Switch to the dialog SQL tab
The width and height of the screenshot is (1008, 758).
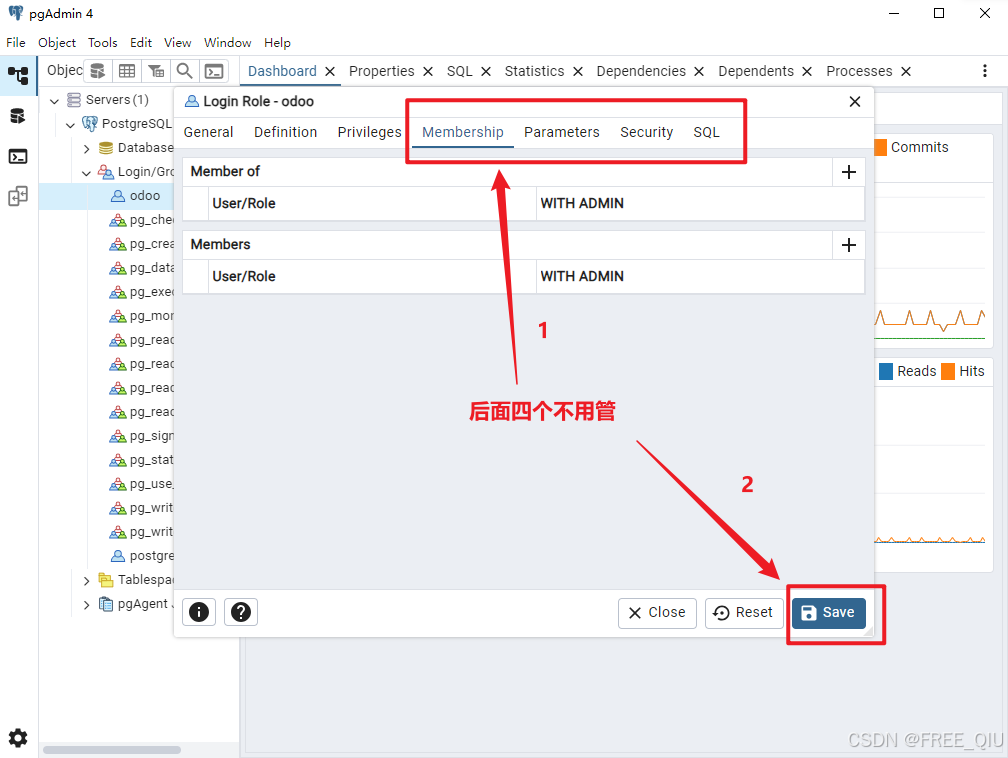(x=706, y=132)
